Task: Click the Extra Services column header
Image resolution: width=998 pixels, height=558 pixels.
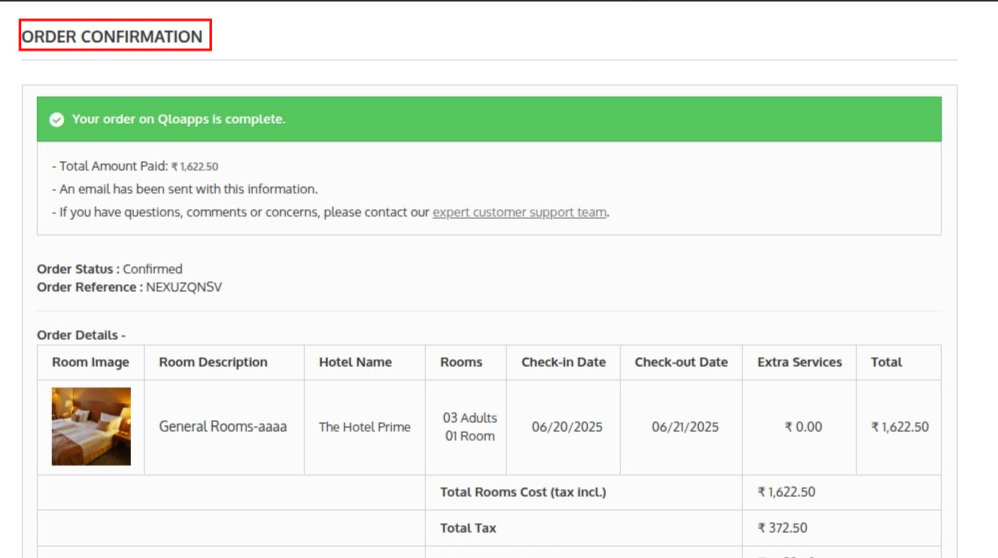Action: tap(799, 362)
